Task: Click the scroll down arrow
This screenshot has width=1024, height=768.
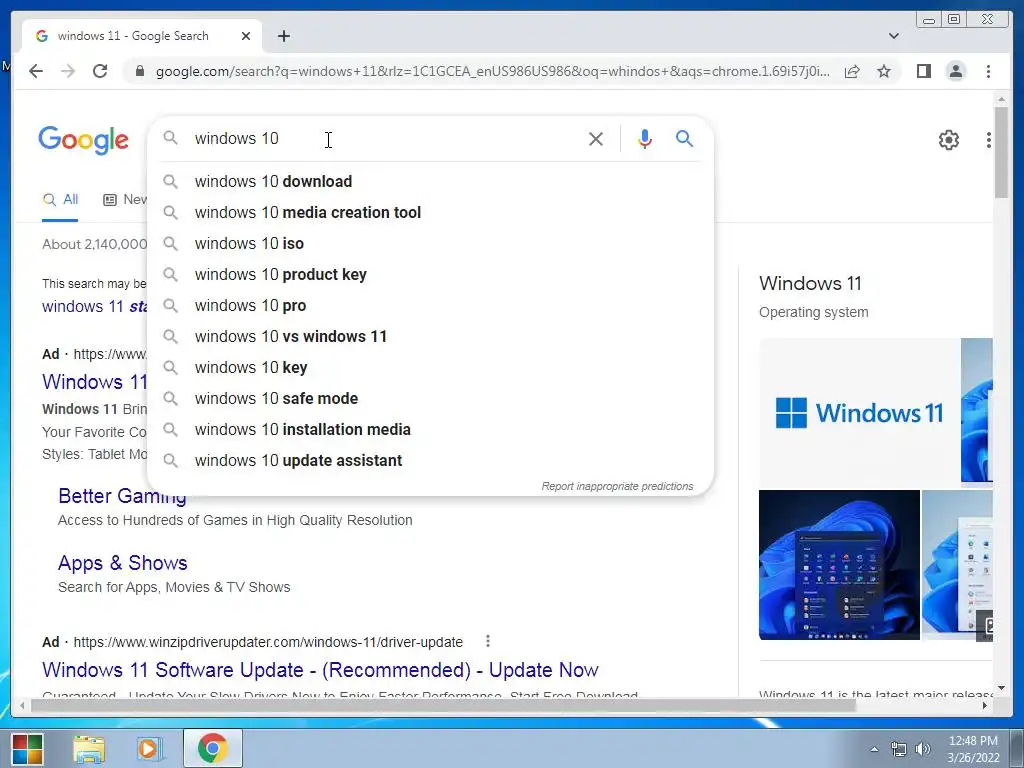Action: (1001, 688)
